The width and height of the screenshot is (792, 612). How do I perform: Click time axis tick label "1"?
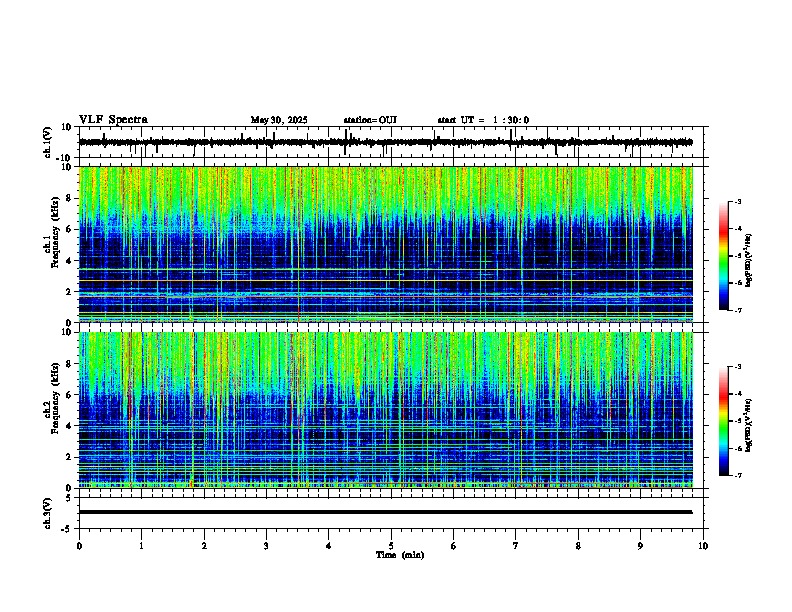pyautogui.click(x=141, y=546)
